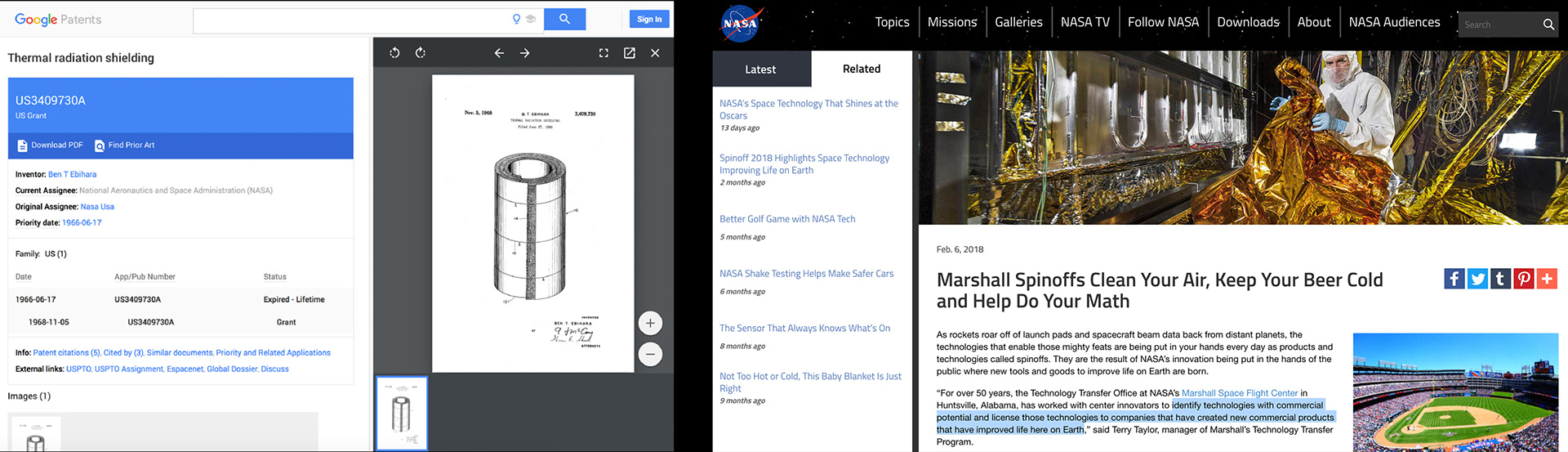Share article on Tumblr
This screenshot has width=1568, height=452.
click(x=1500, y=279)
